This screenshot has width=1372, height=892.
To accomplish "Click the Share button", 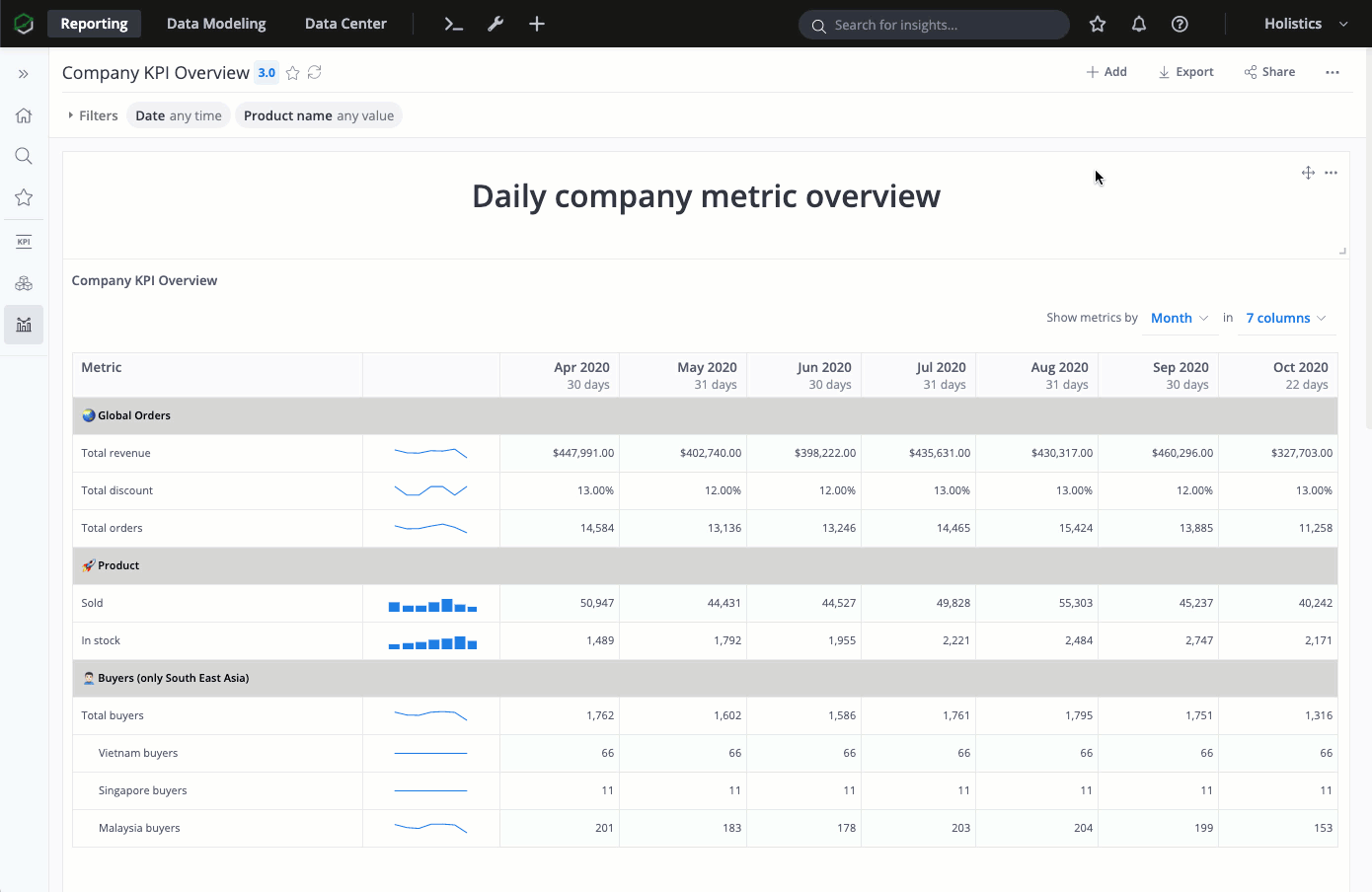I will coord(1269,71).
